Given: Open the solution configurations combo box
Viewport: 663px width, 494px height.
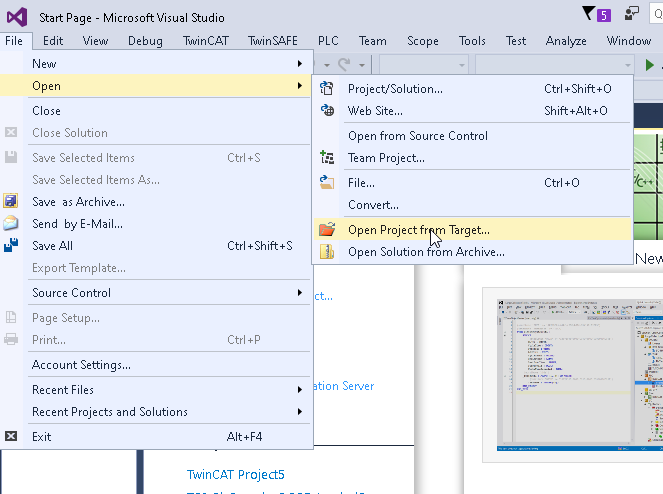Looking at the screenshot, I should (424, 65).
